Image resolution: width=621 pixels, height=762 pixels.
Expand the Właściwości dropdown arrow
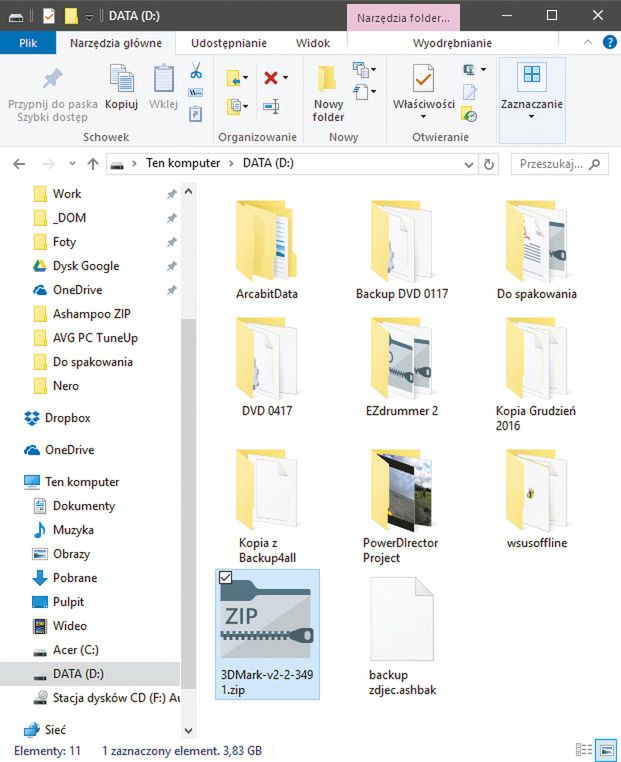pyautogui.click(x=423, y=117)
